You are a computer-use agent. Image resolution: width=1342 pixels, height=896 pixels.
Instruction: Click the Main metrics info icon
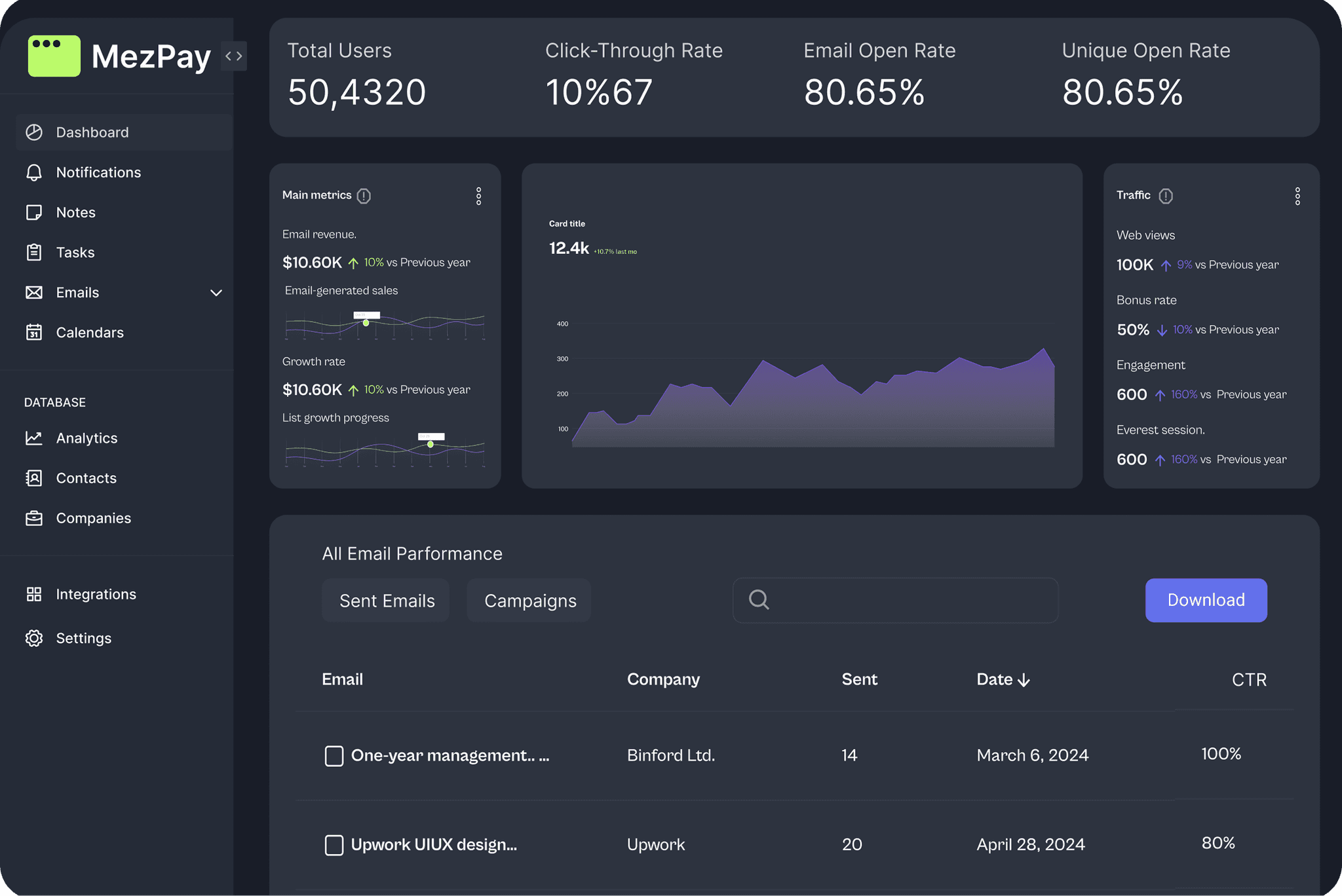(364, 195)
